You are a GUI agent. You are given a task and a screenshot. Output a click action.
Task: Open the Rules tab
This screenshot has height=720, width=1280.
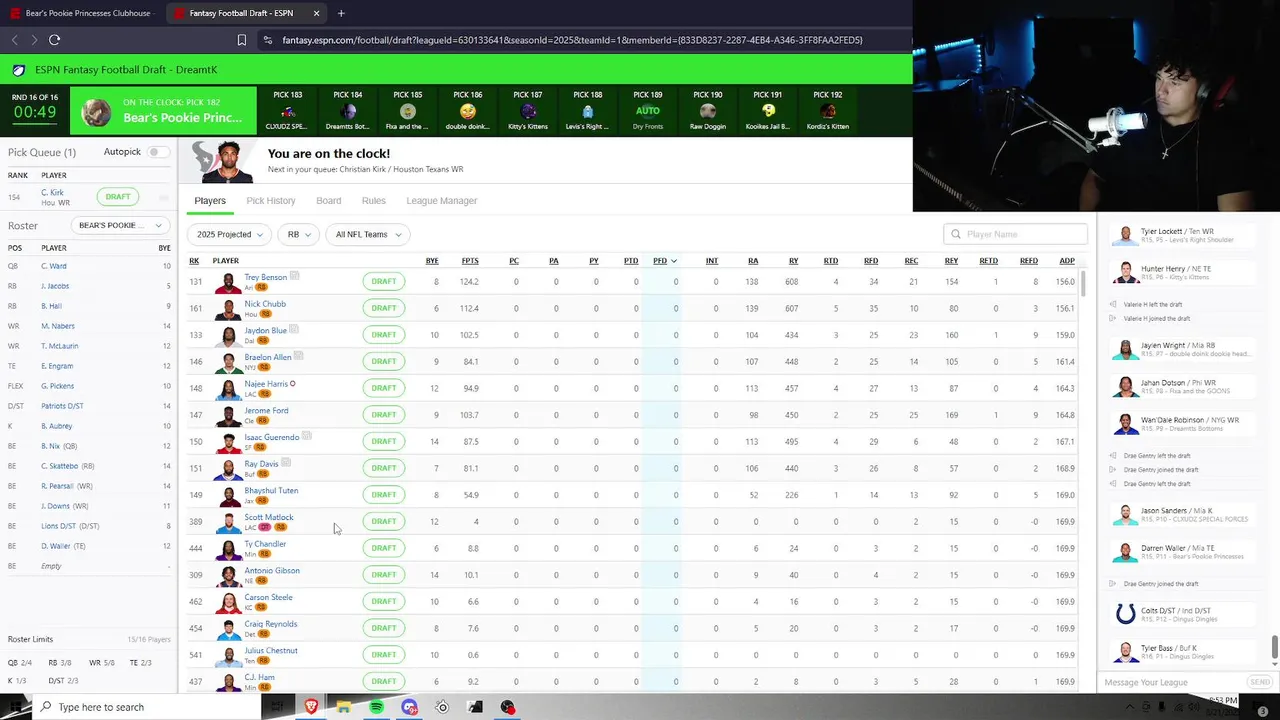click(373, 201)
